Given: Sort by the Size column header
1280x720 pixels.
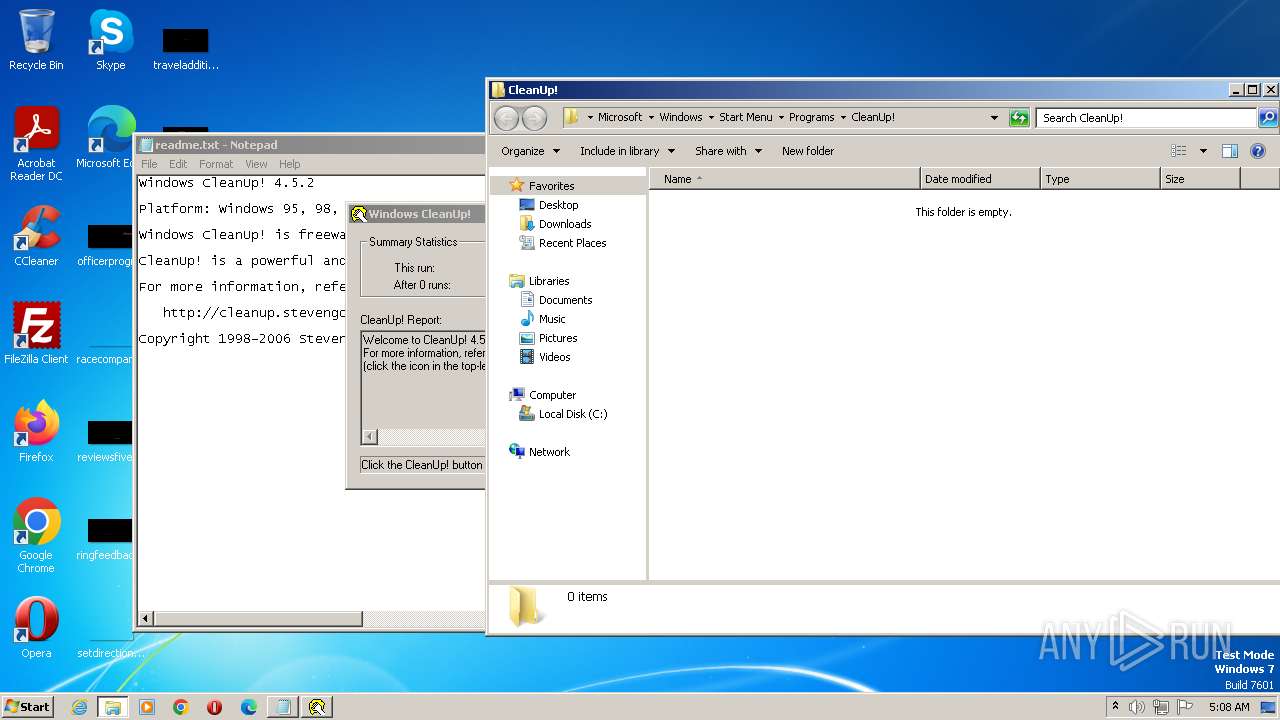Looking at the screenshot, I should 1200,179.
